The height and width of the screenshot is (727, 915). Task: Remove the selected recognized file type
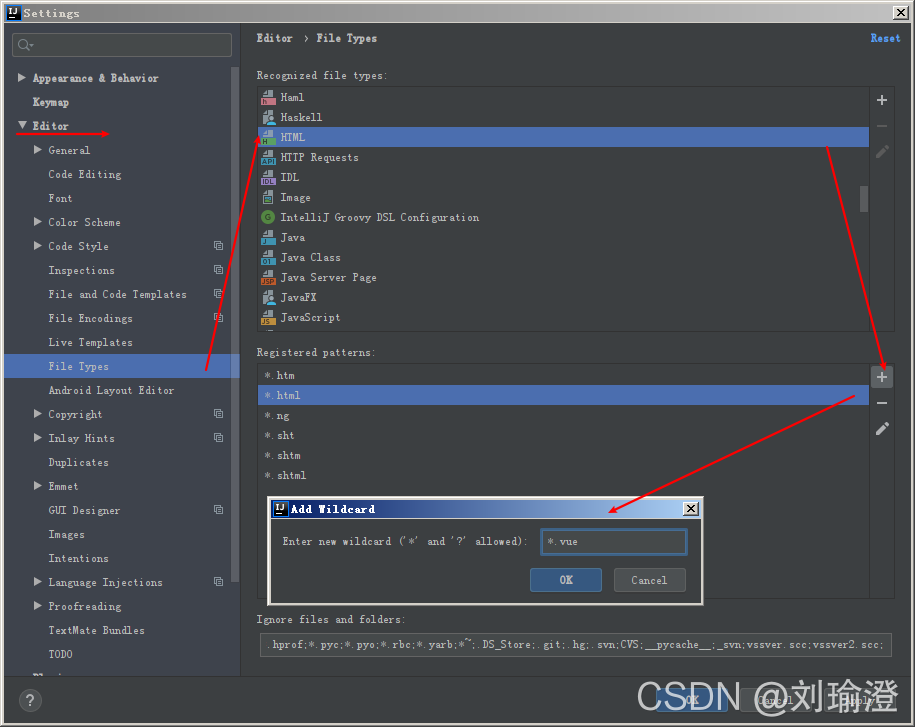tap(882, 126)
